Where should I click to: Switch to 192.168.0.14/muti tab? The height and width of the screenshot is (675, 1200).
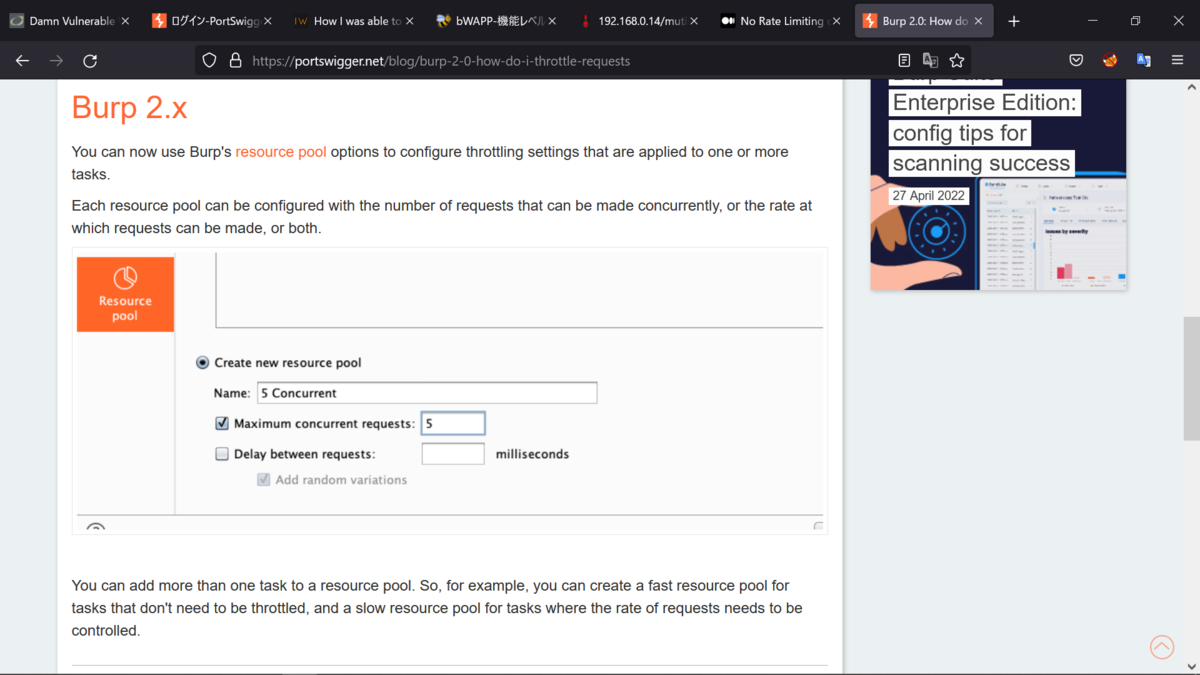[640, 21]
